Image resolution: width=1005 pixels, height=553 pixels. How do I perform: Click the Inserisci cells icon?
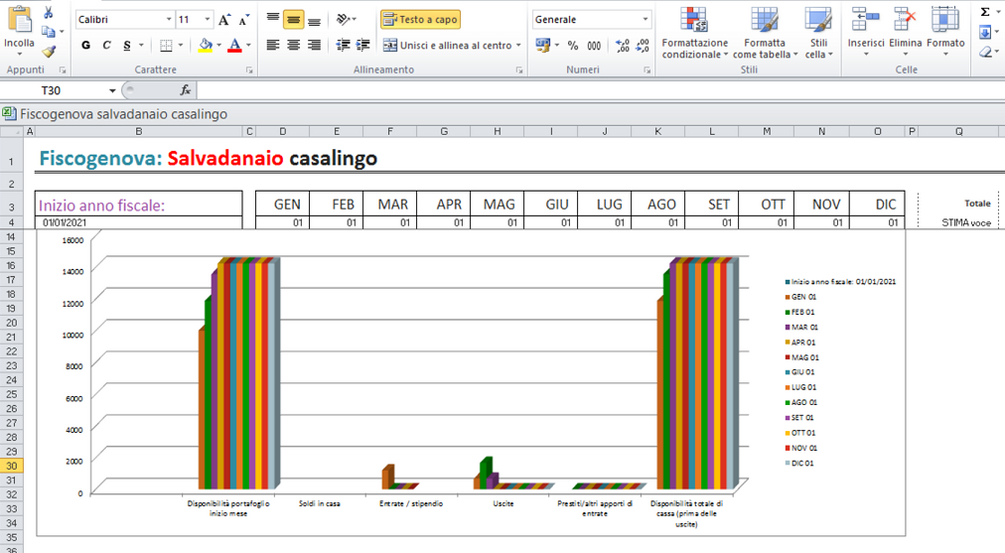(866, 20)
